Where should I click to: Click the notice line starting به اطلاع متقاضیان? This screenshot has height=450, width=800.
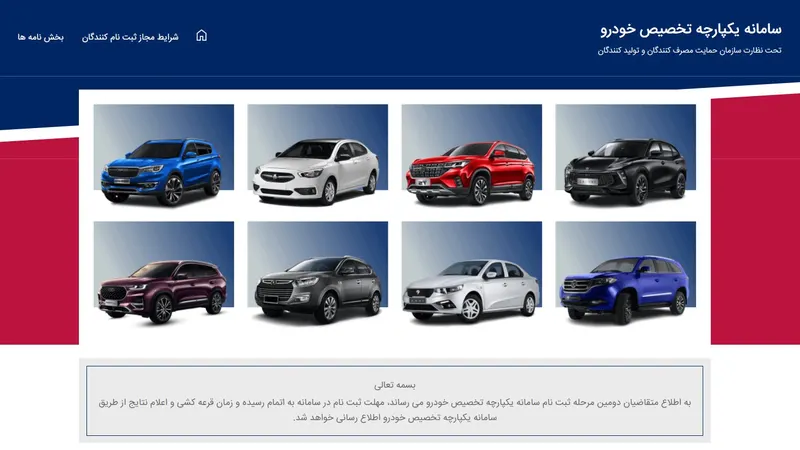pos(395,403)
